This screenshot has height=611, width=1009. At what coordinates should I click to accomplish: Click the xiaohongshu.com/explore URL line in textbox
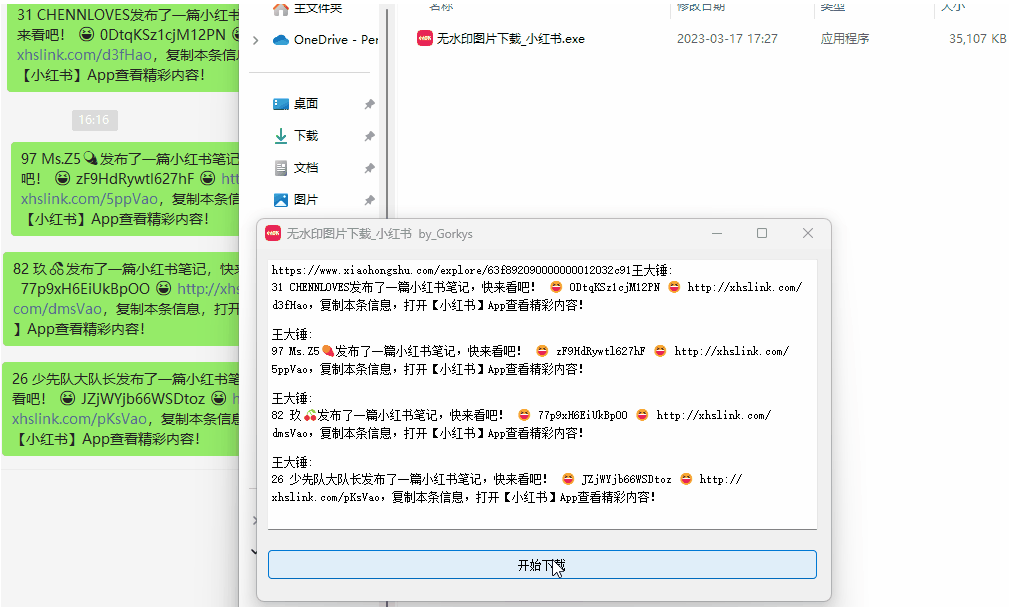(x=472, y=270)
